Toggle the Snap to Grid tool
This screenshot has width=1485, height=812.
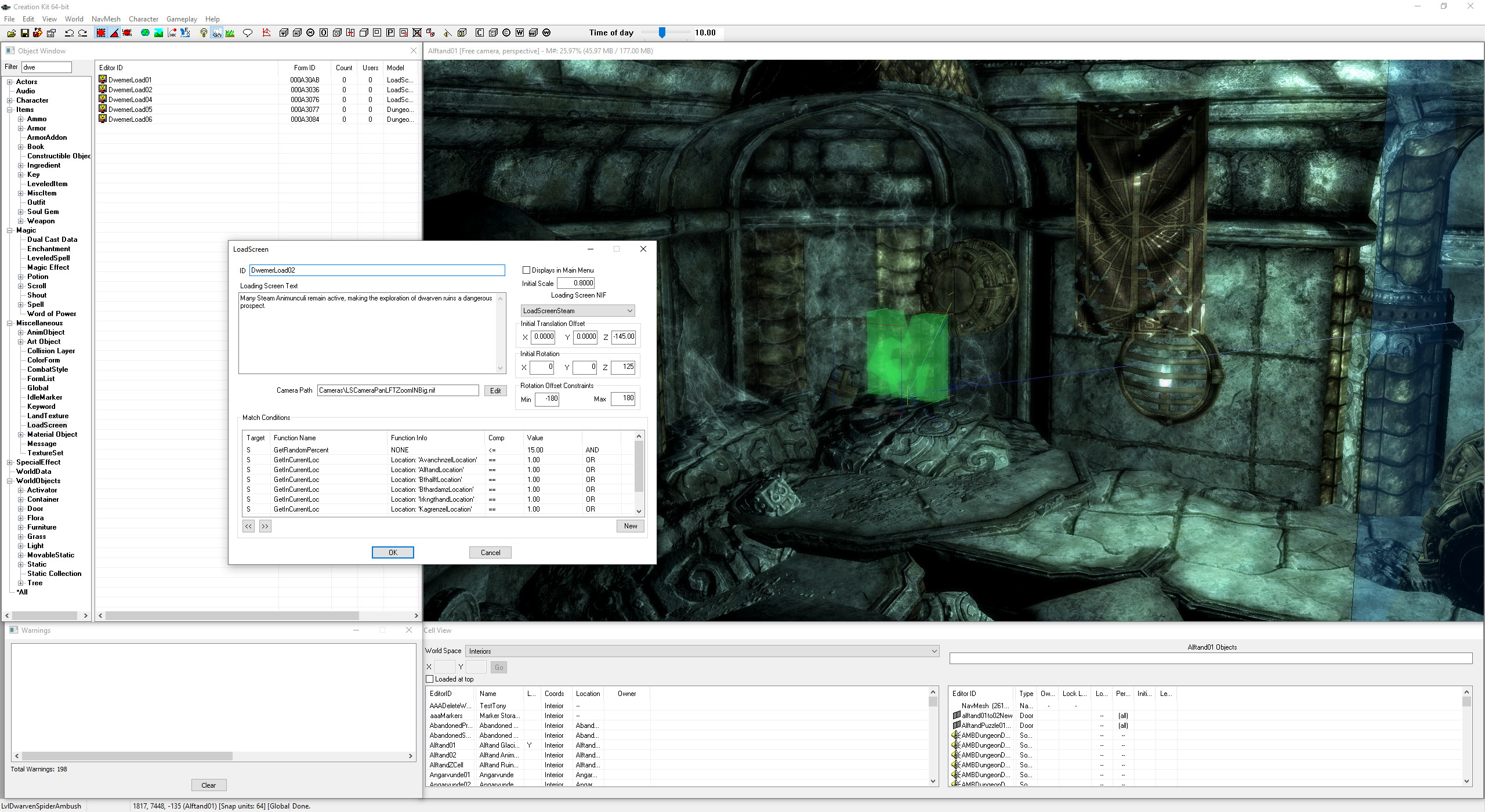tap(100, 33)
